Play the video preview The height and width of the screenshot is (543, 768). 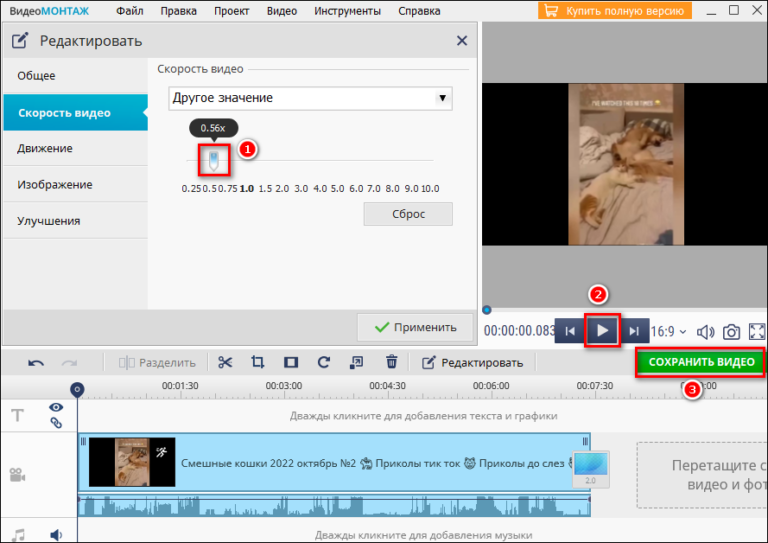[x=602, y=330]
